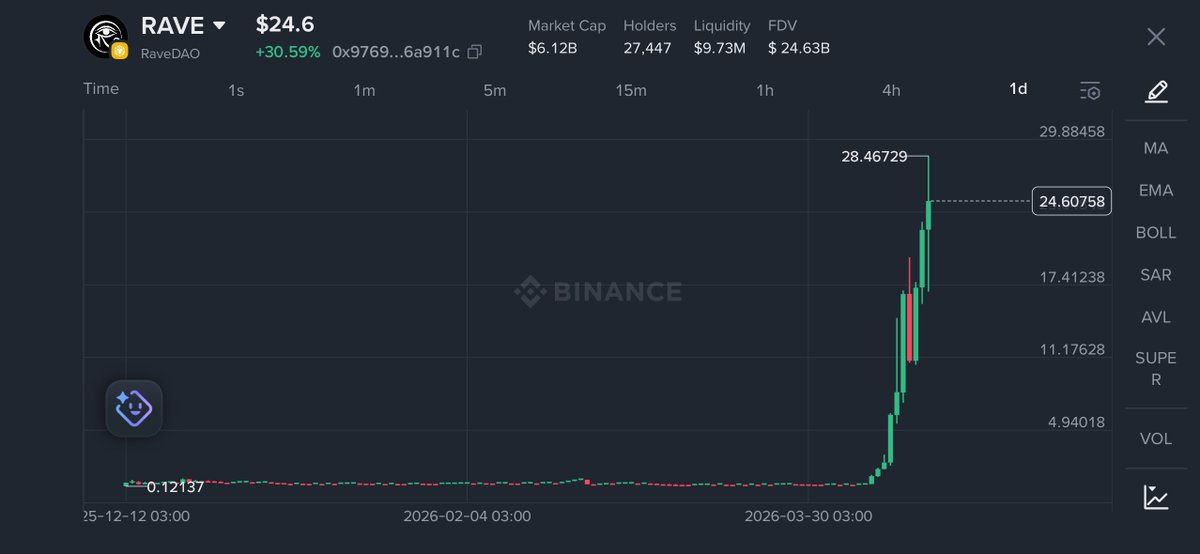Toggle the MA indicator
The image size is (1200, 554).
click(x=1156, y=148)
